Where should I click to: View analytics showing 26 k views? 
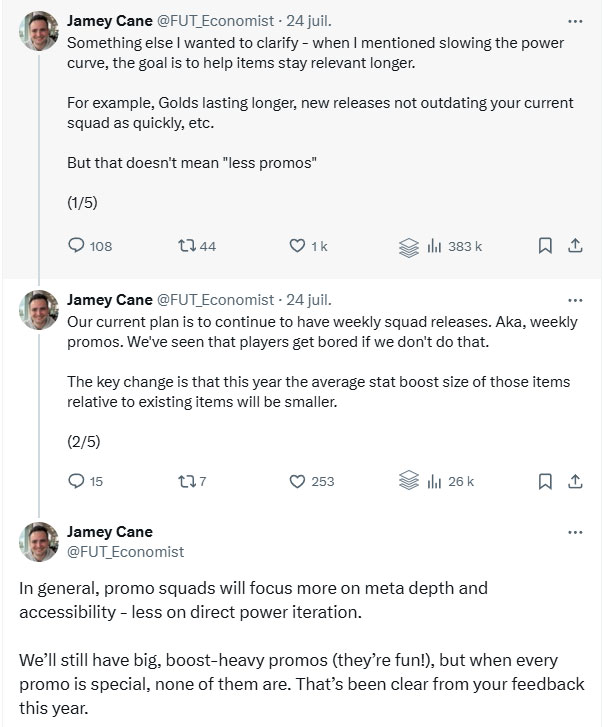coord(451,481)
